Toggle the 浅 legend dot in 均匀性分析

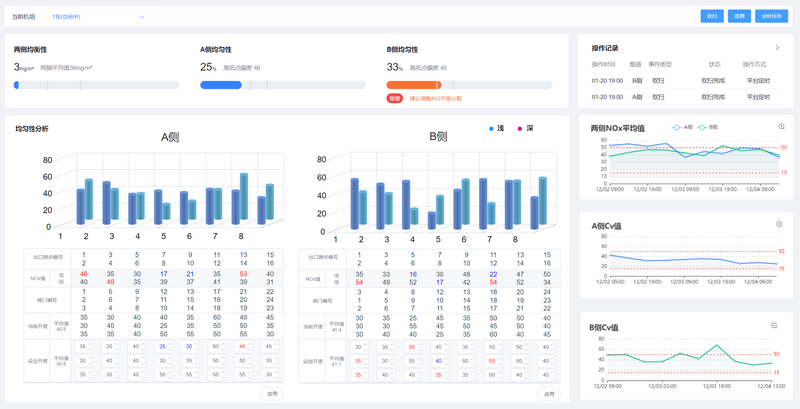pos(491,129)
